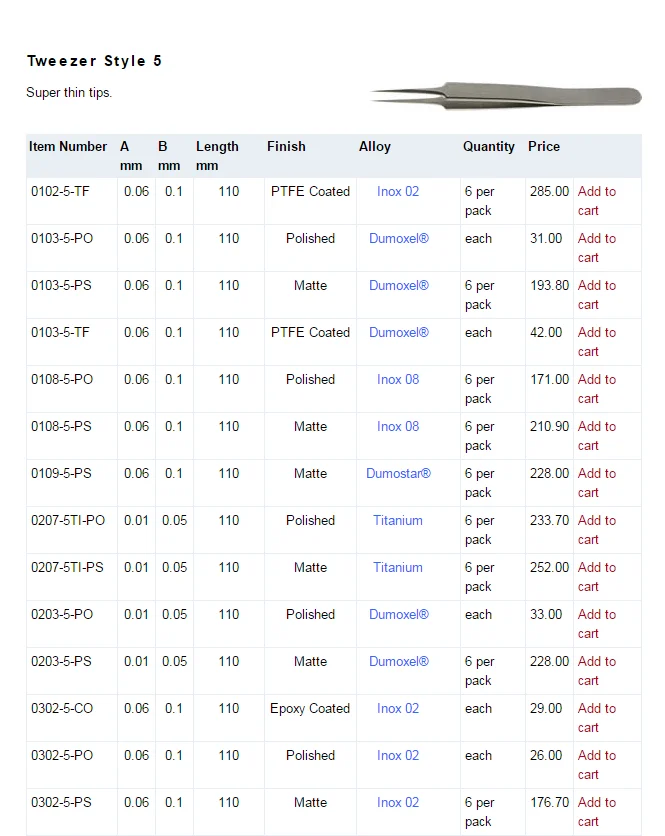This screenshot has height=836, width=665.
Task: Add item 0302-5-PO to cart
Action: tap(596, 765)
